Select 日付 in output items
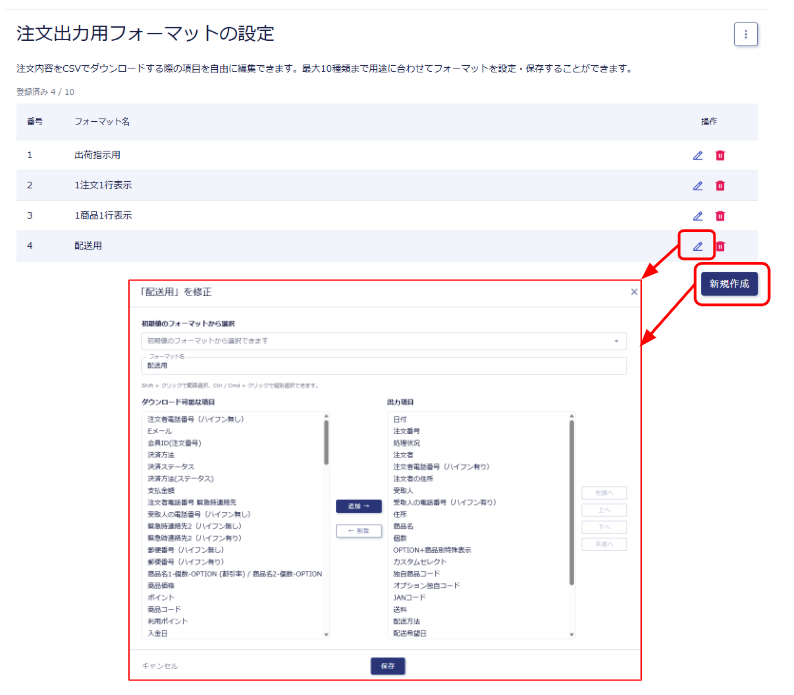This screenshot has height=695, width=794. point(400,419)
